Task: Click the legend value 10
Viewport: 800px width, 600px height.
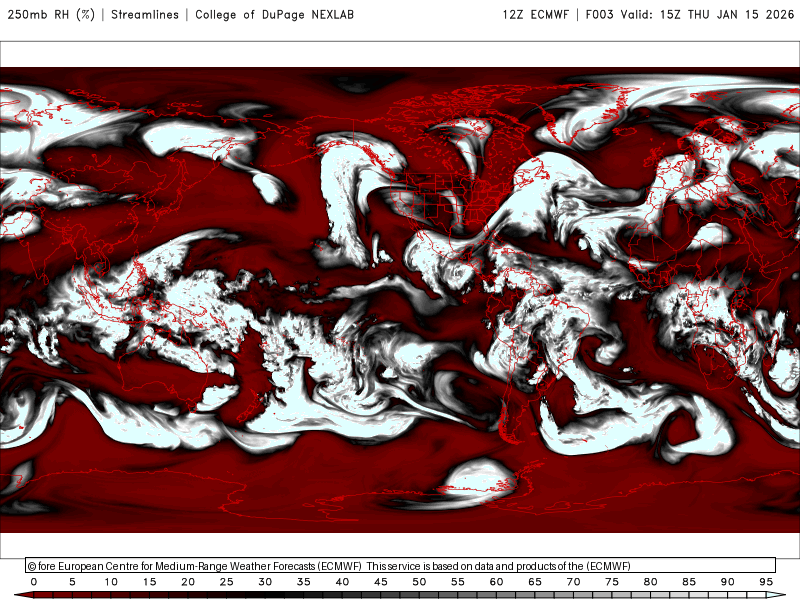Action: coord(111,582)
